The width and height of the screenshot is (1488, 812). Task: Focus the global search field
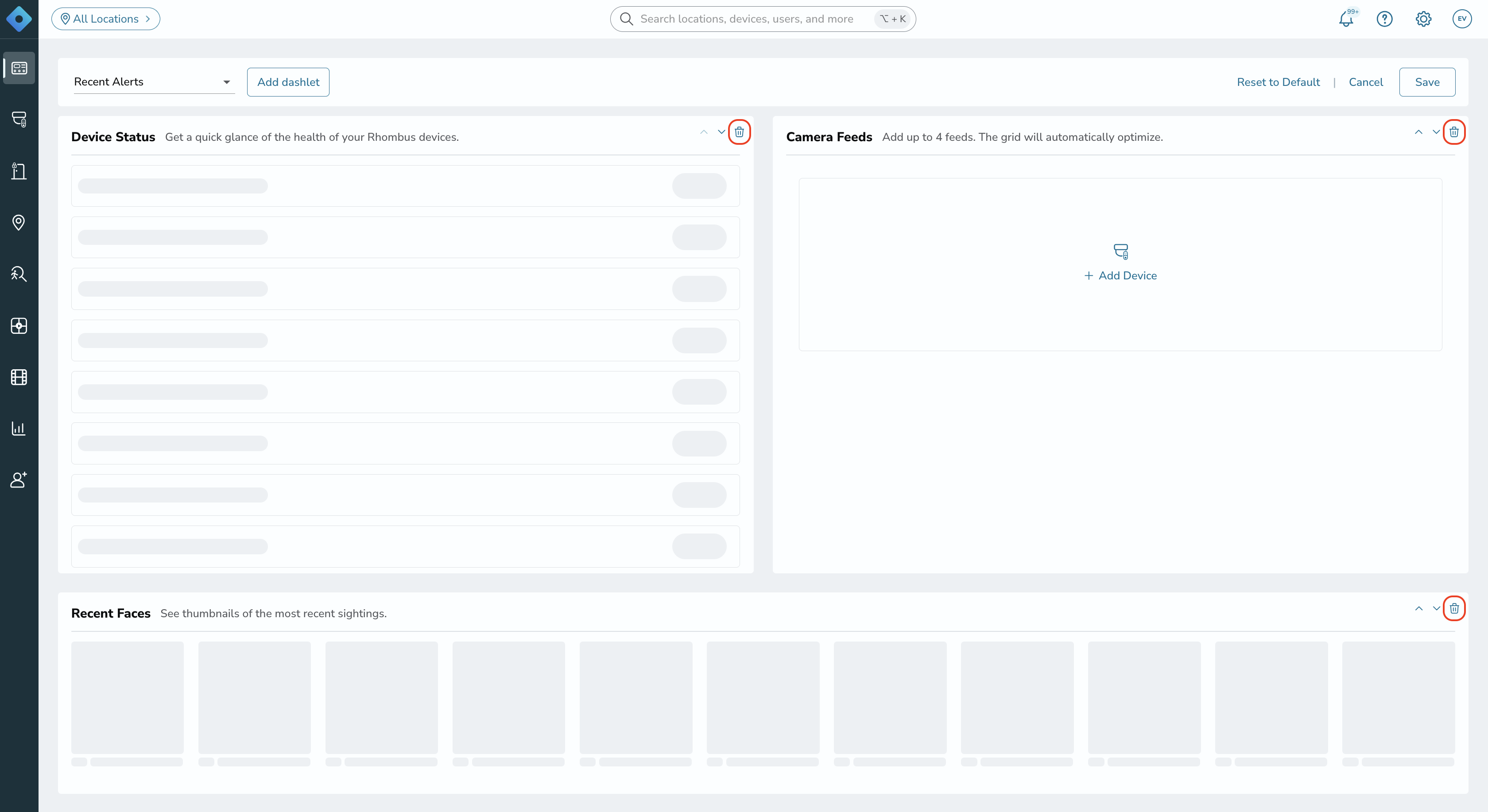763,19
